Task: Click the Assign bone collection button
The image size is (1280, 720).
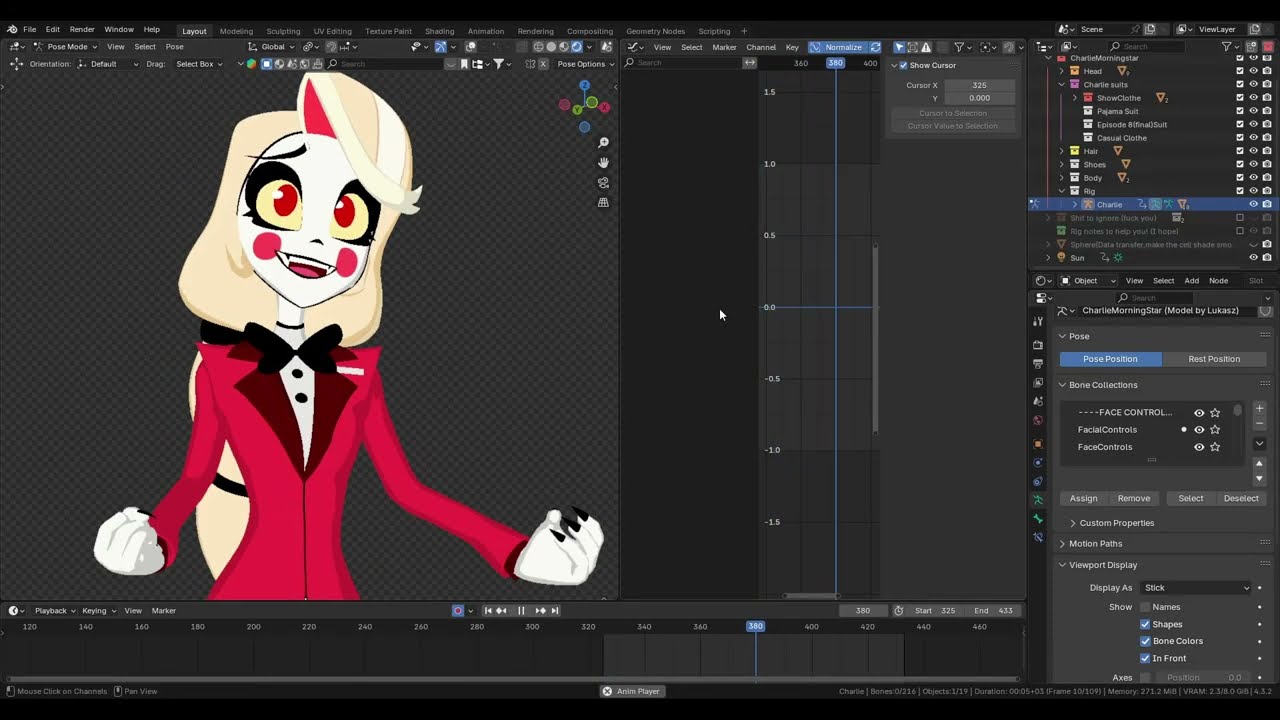Action: tap(1083, 498)
